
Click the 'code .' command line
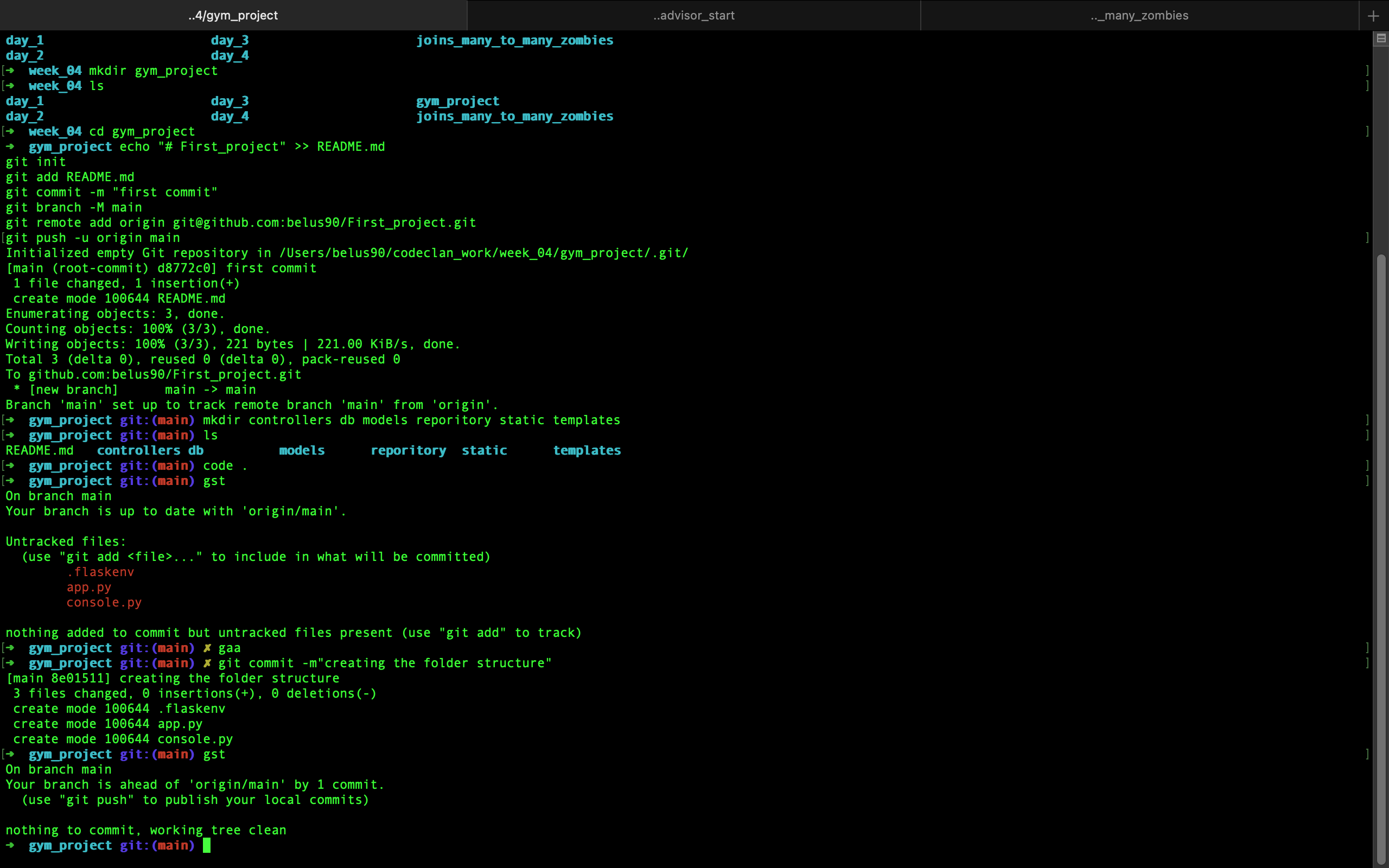(x=225, y=465)
